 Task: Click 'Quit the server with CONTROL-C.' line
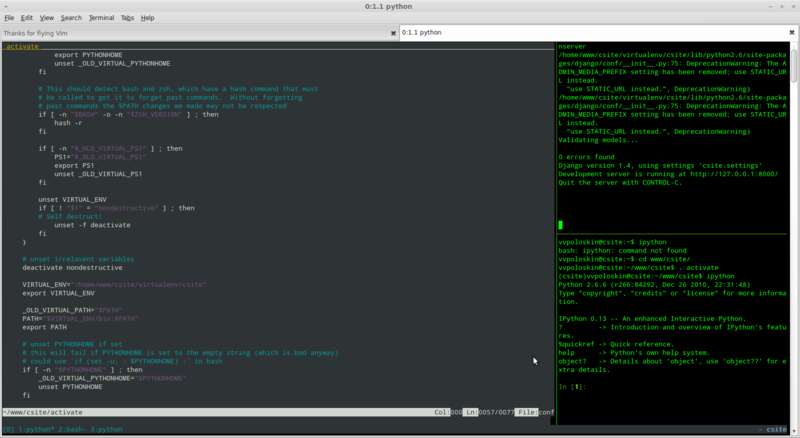point(620,182)
